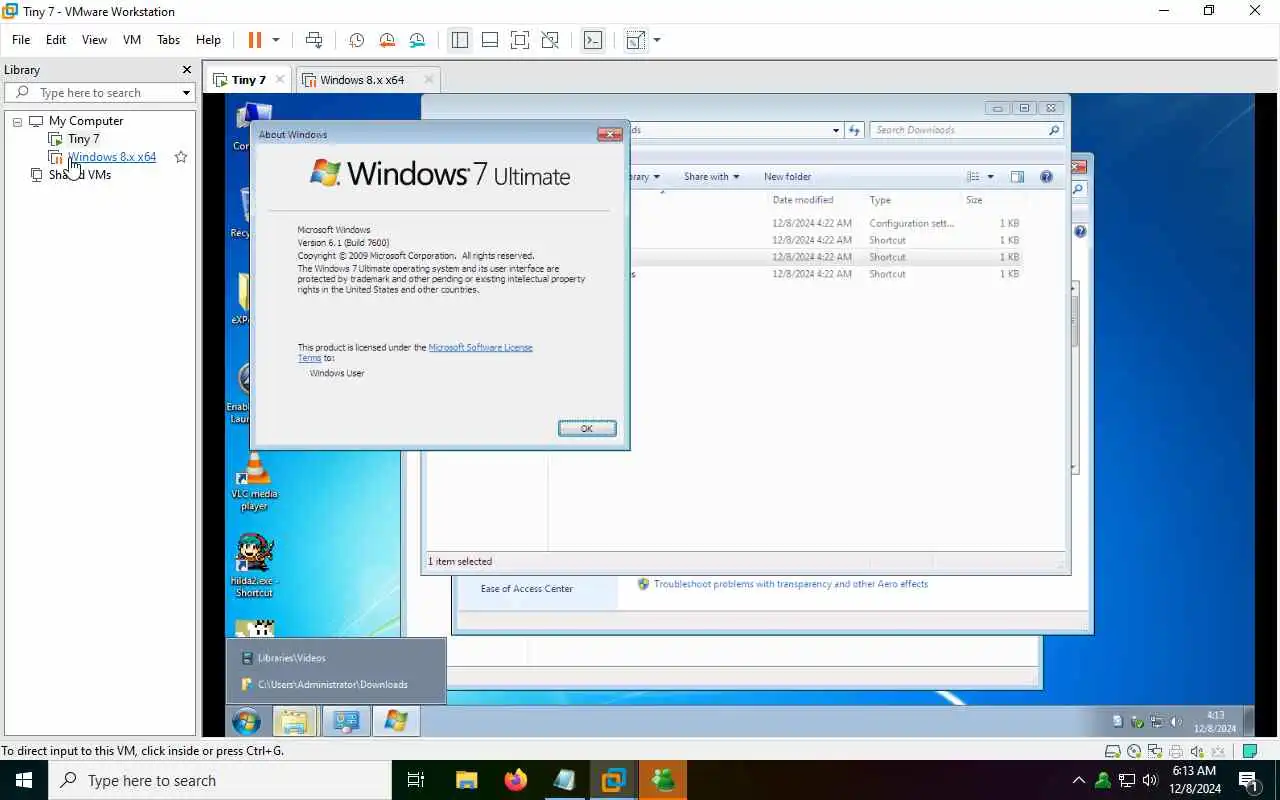Click the winver flag icon on the guest taskbar
The width and height of the screenshot is (1280, 800).
pos(396,721)
